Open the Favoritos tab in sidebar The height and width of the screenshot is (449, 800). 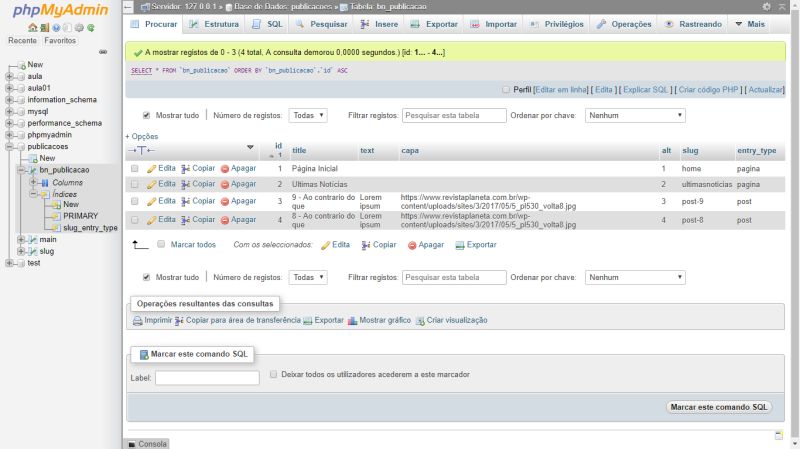point(60,40)
